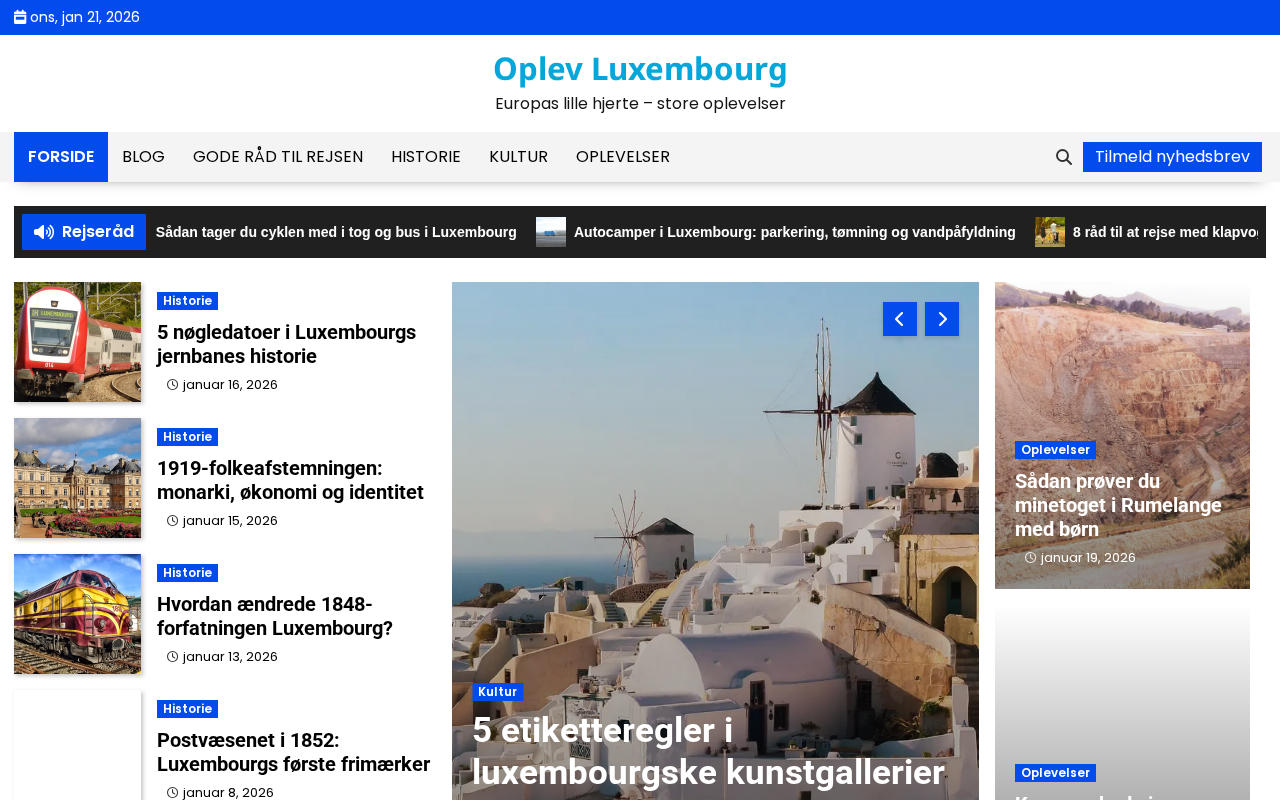Open the HISTORIE menu item
The width and height of the screenshot is (1280, 800).
[x=426, y=157]
